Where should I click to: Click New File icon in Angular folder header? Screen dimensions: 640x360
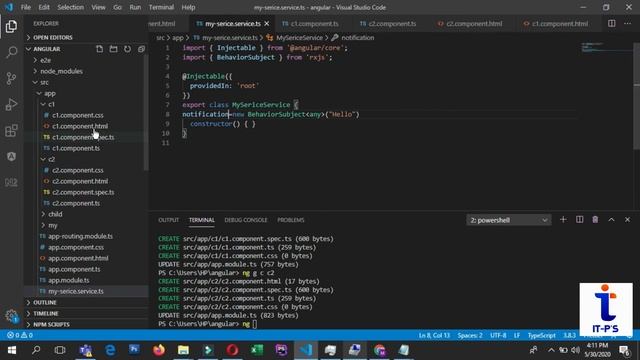tap(100, 49)
